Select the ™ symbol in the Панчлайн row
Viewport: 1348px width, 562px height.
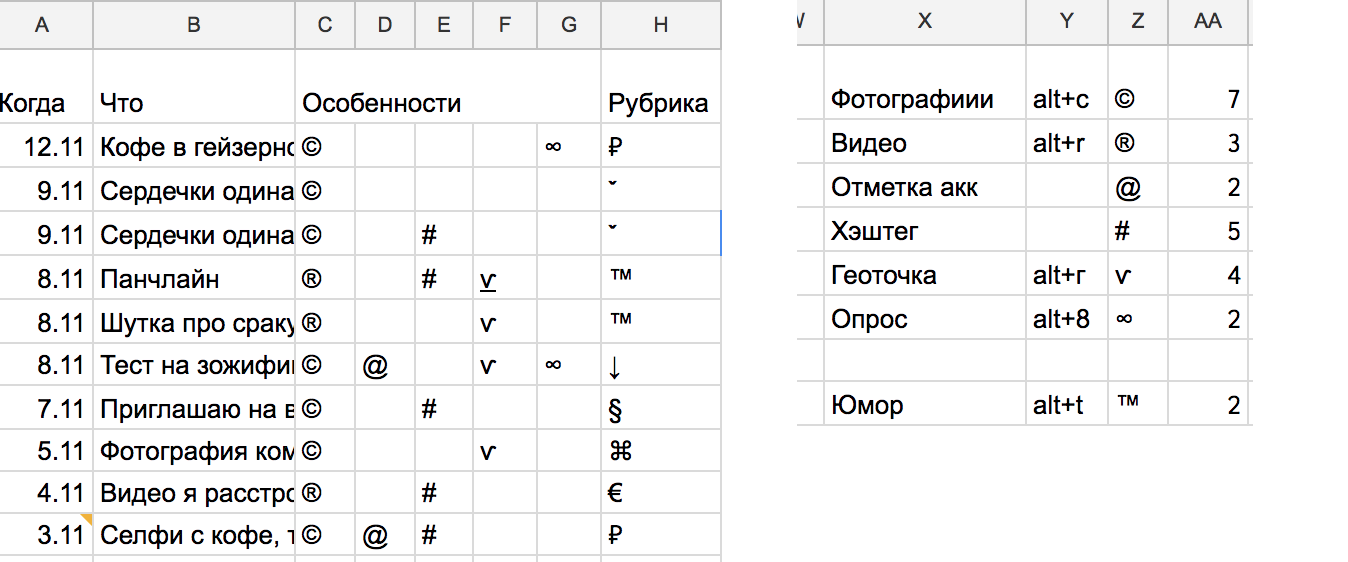pyautogui.click(x=621, y=278)
